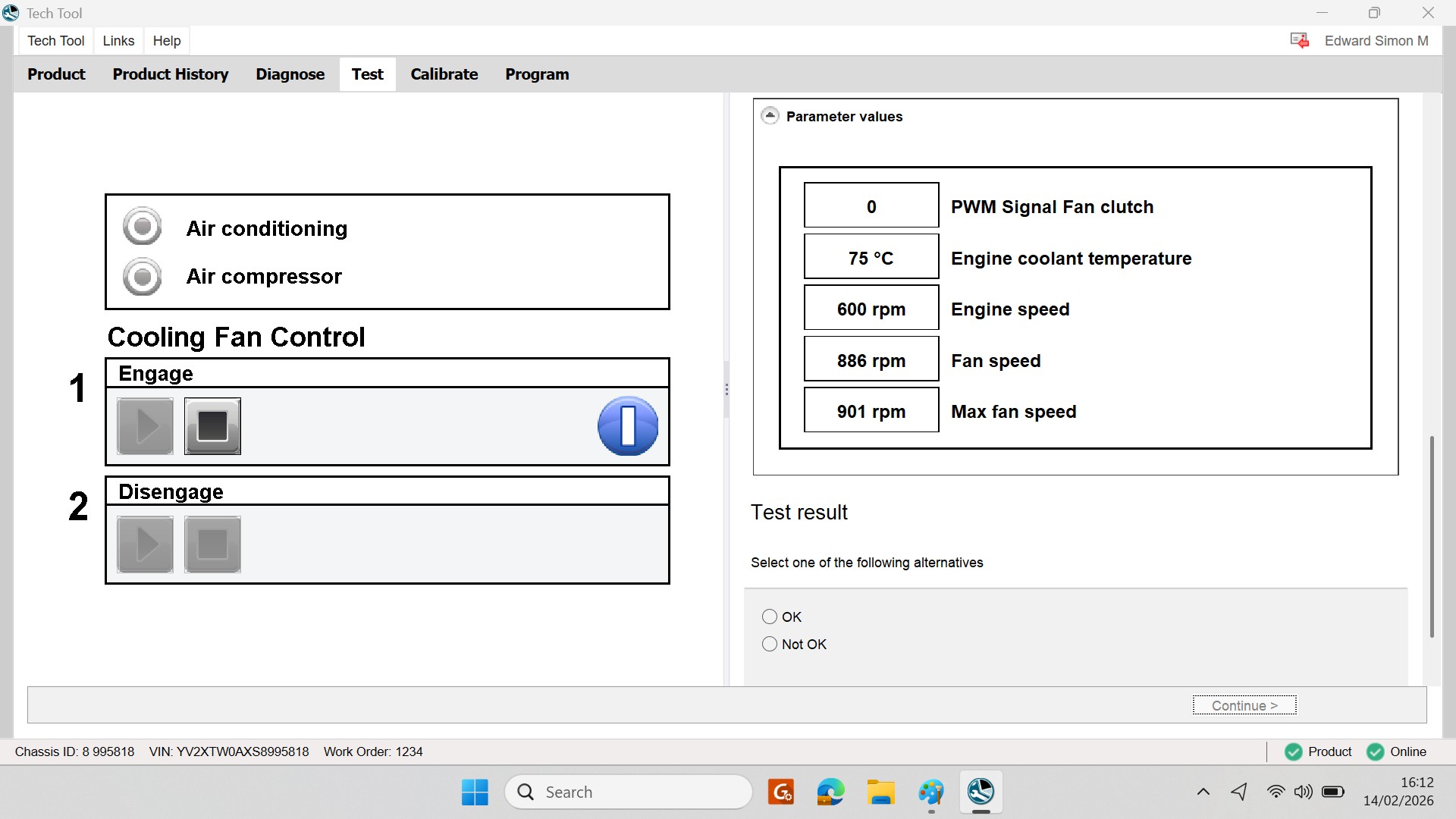Screen dimensions: 1456x819
Task: Open the Links menu
Action: pyautogui.click(x=118, y=41)
